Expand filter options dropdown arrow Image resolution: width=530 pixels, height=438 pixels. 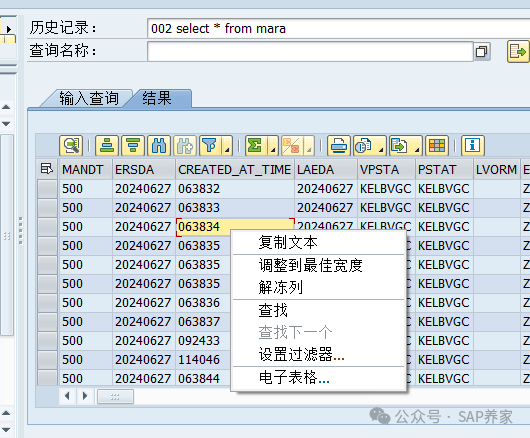click(227, 146)
